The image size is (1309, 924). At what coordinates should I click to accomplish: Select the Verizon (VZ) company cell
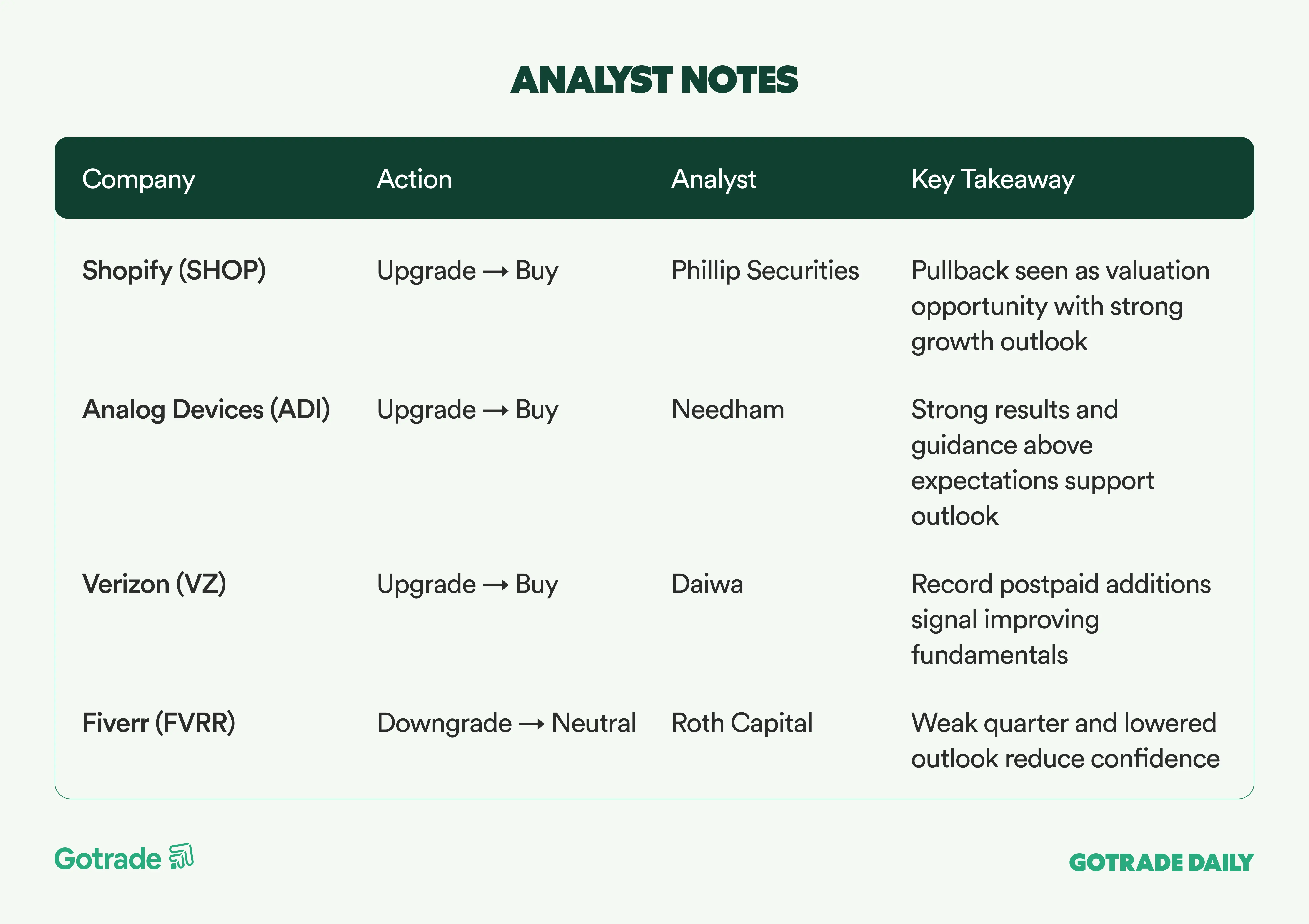tap(154, 584)
